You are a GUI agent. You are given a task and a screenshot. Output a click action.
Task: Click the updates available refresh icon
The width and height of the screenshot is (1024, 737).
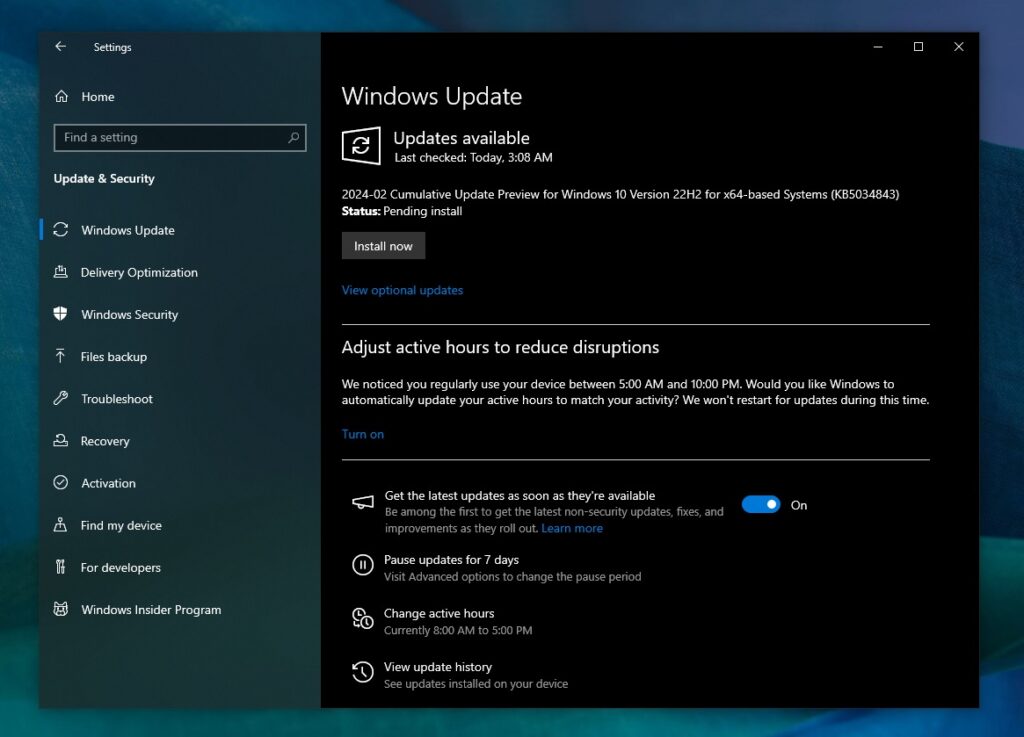pos(361,145)
